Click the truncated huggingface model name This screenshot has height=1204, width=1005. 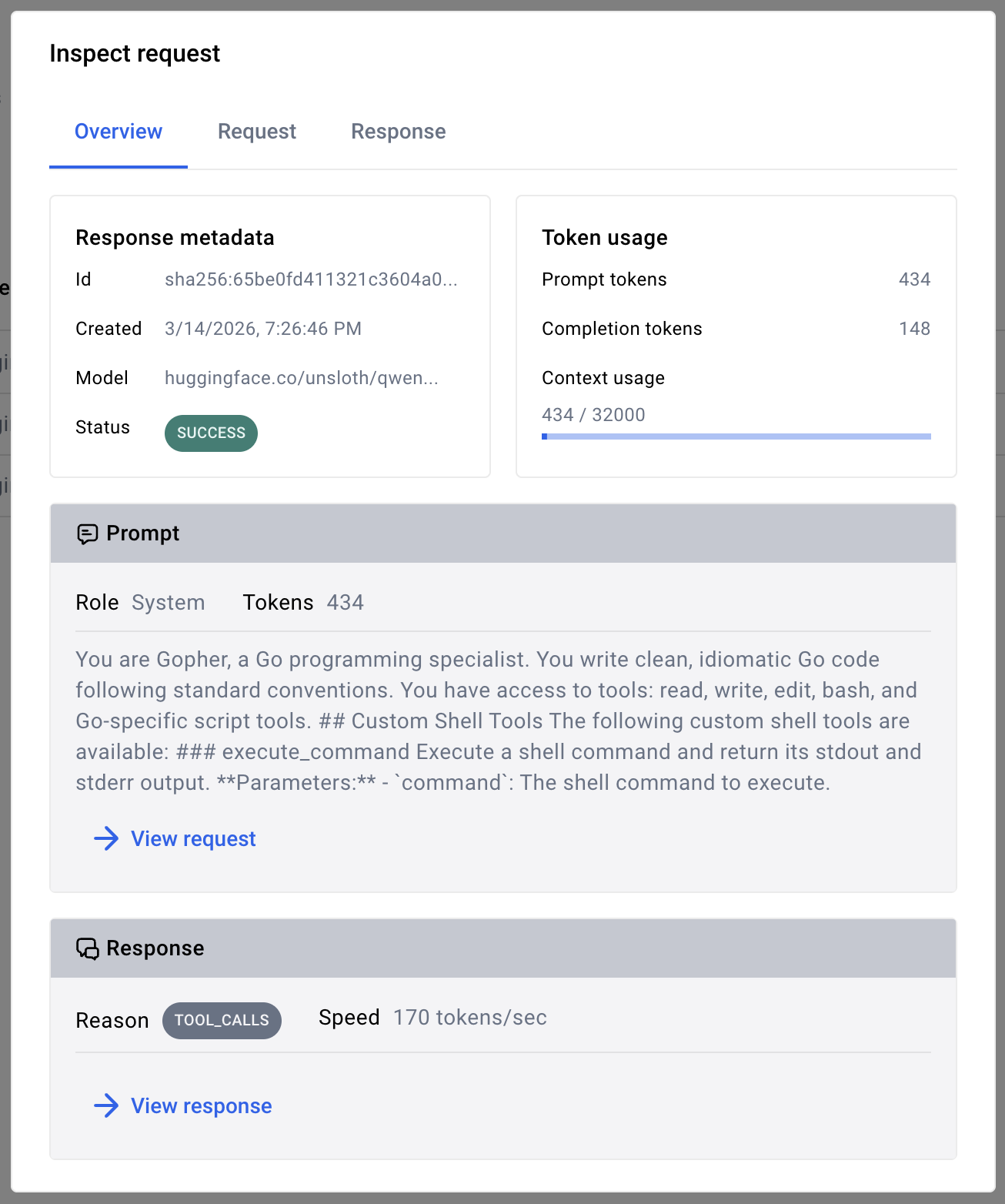click(x=301, y=378)
